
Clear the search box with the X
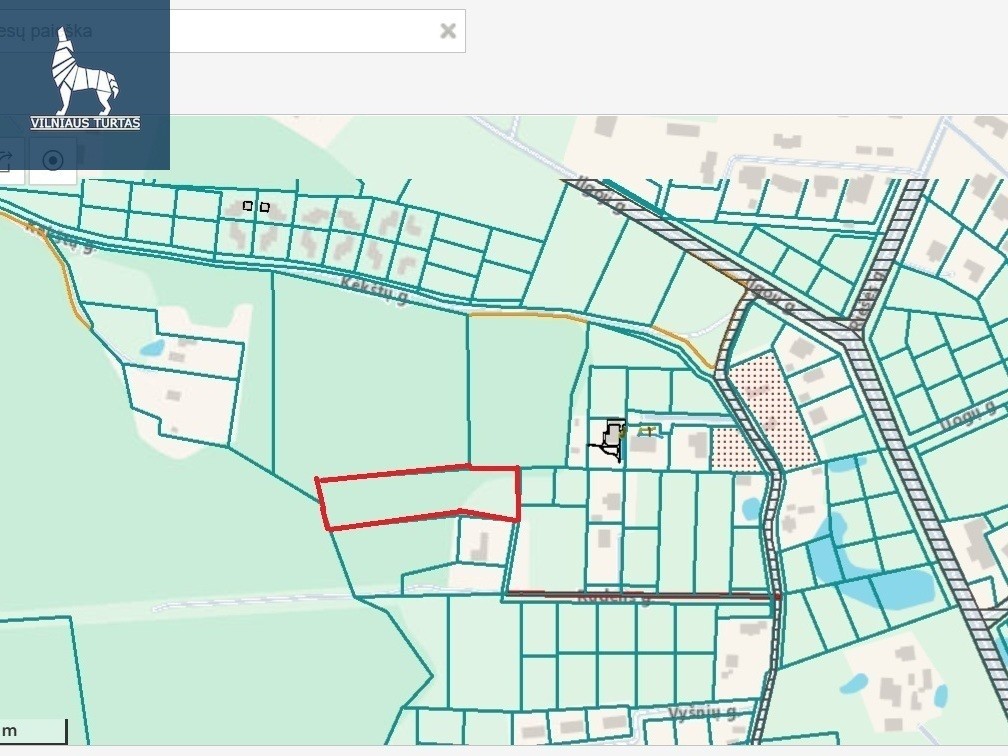447,31
